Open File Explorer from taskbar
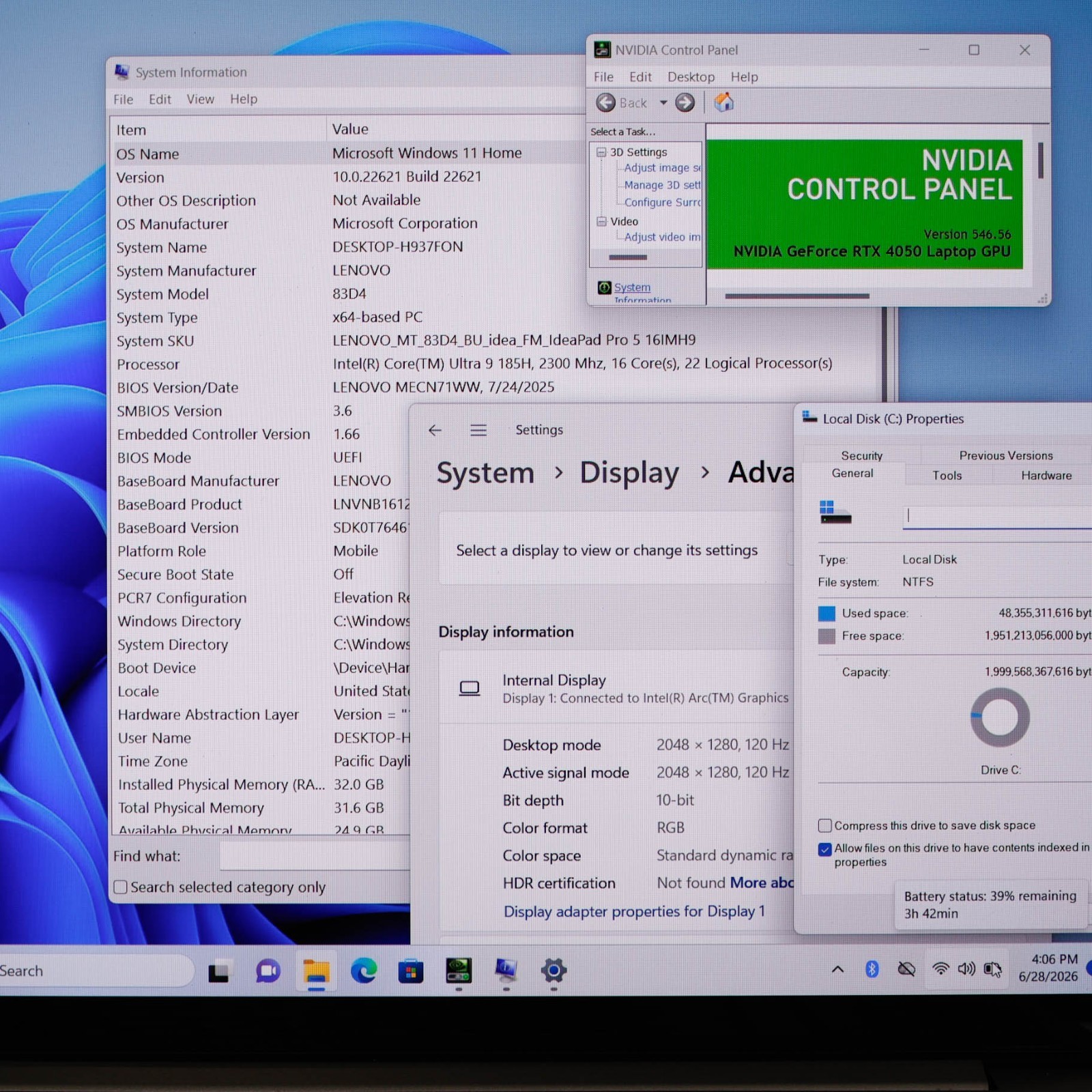This screenshot has width=1092, height=1092. coord(316,972)
